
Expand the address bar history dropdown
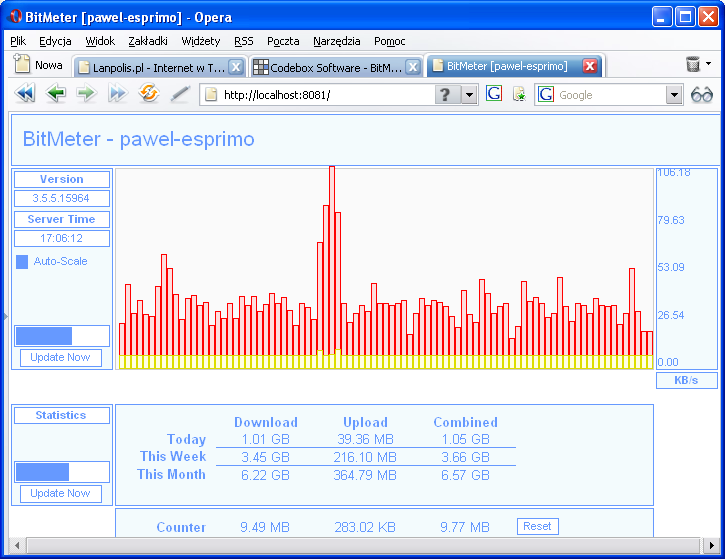tap(470, 95)
